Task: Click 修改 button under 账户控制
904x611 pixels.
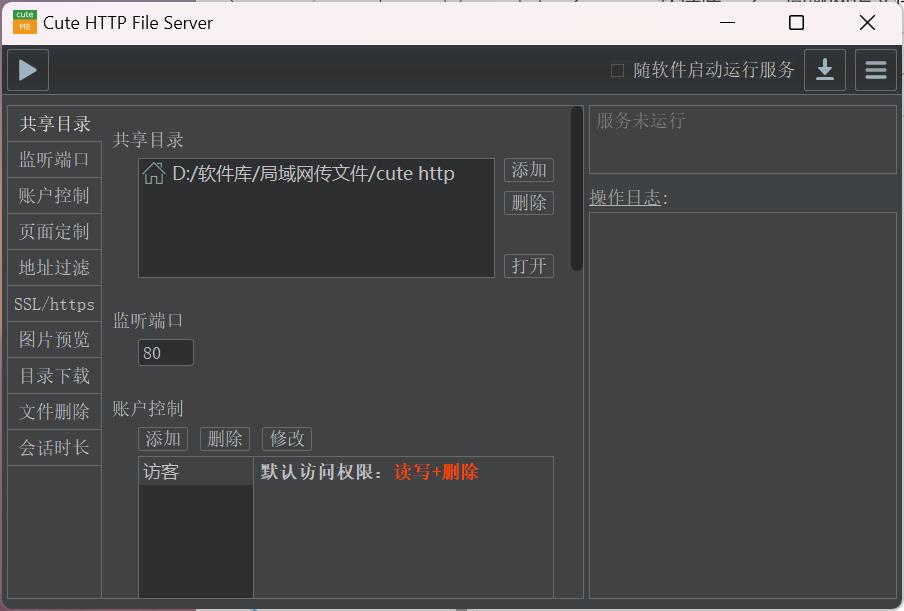Action: point(287,439)
